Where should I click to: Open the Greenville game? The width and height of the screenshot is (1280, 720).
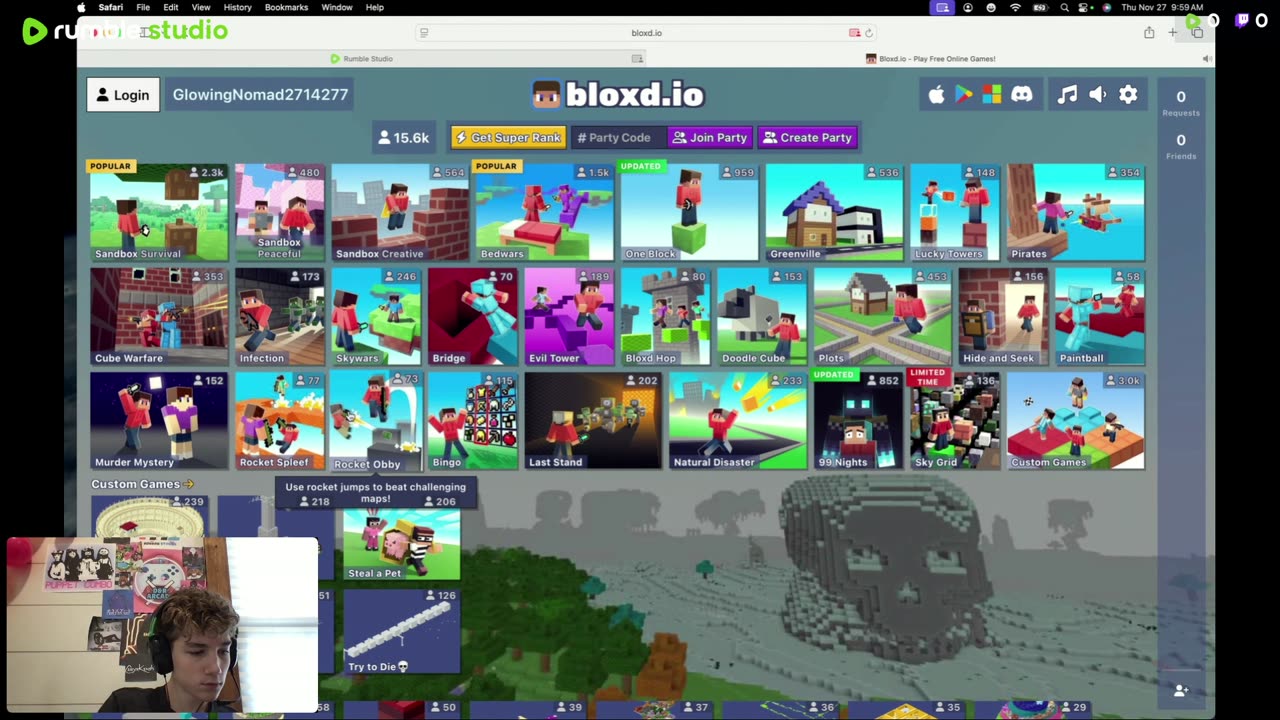click(834, 213)
